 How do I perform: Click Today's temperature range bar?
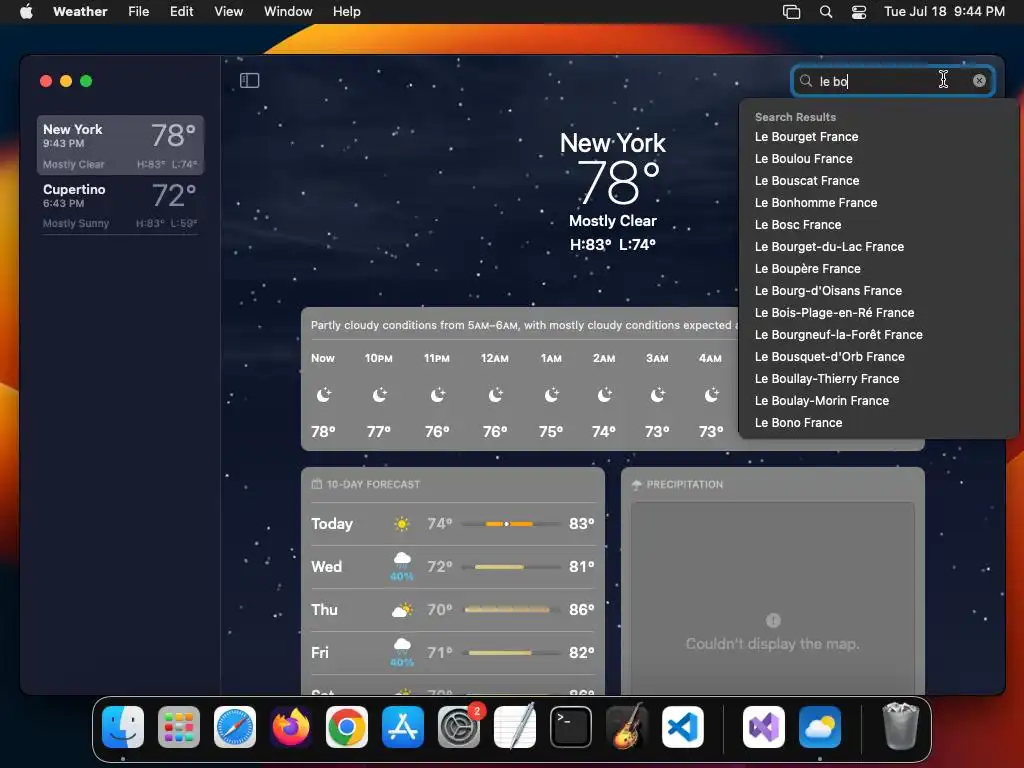511,524
